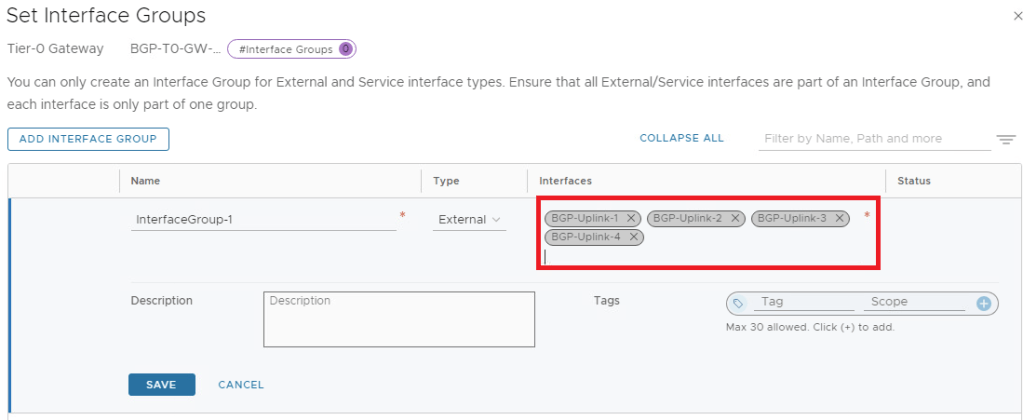Screen dimensions: 1023x420
Task: Sort by the Name column header
Action: click(x=146, y=181)
